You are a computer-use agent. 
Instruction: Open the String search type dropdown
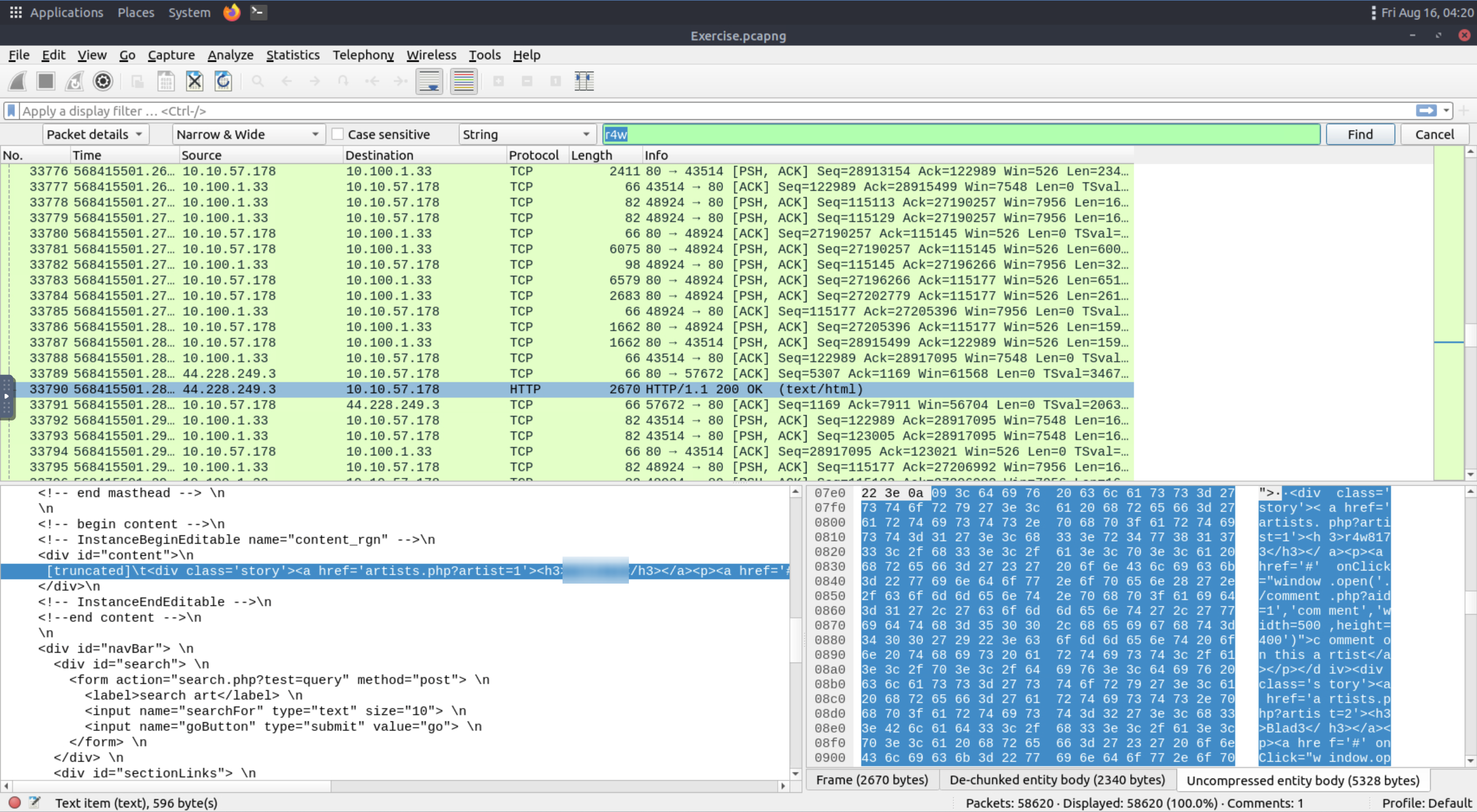tap(526, 134)
